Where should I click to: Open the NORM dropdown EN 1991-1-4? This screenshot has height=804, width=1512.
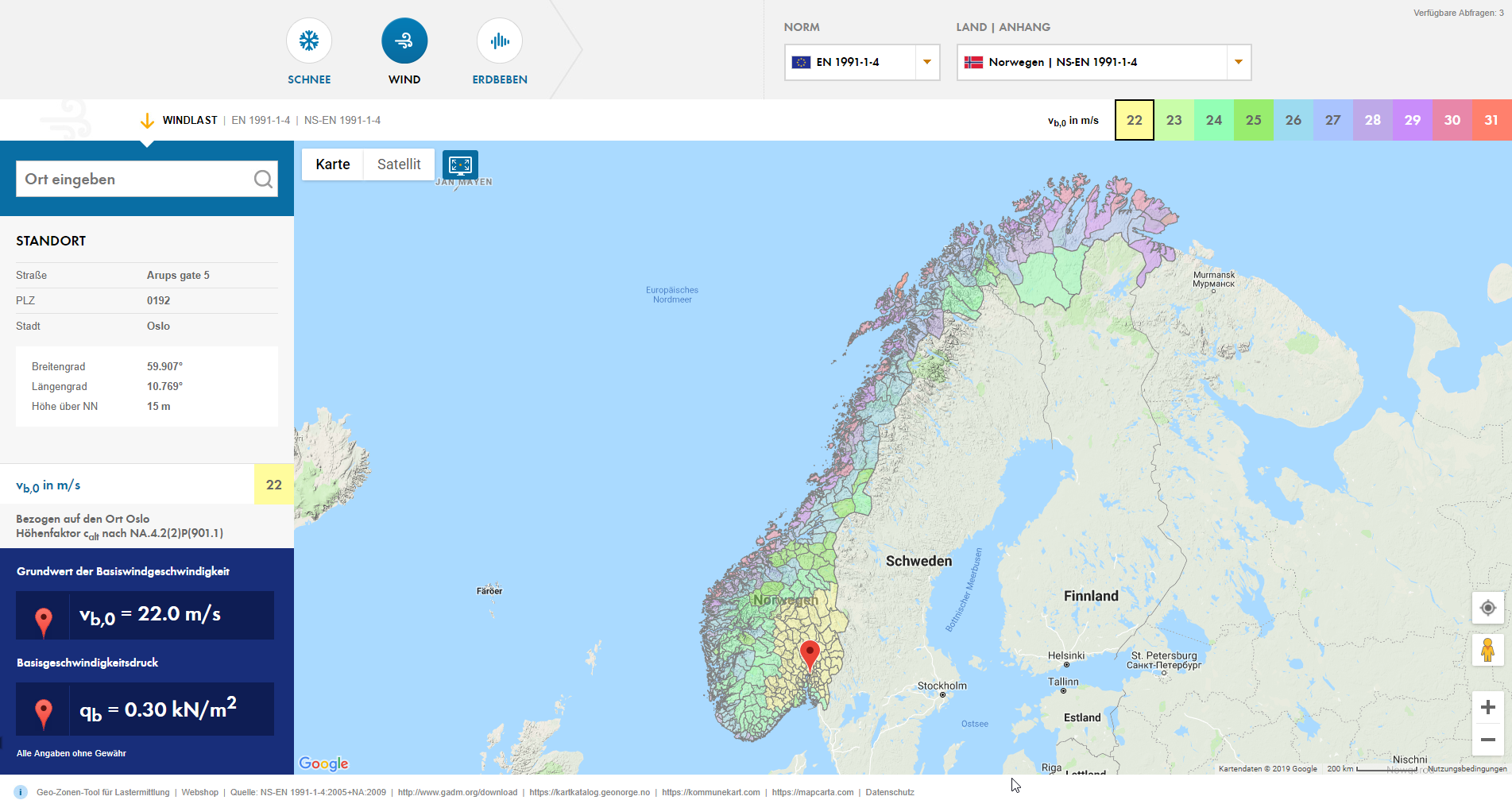click(862, 62)
